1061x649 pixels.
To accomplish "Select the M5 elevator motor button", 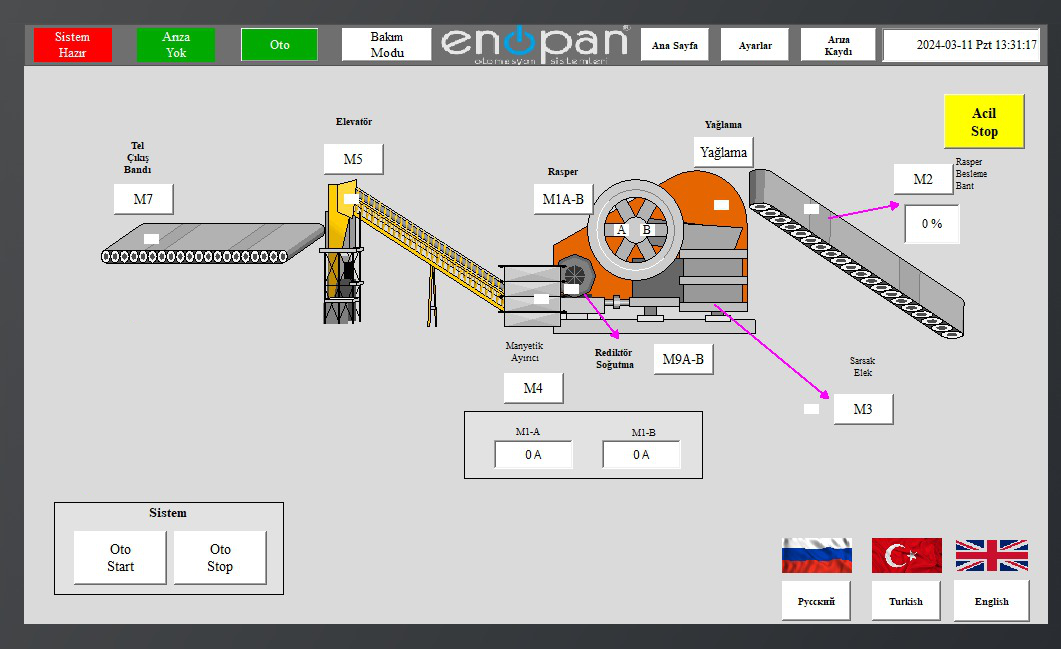I will (x=353, y=159).
